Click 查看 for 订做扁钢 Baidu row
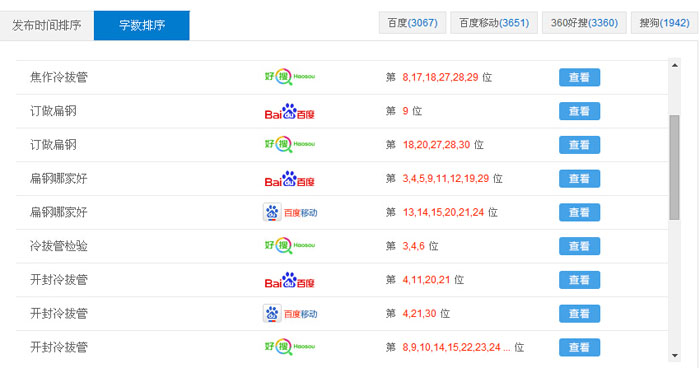The width and height of the screenshot is (700, 368). [x=579, y=111]
